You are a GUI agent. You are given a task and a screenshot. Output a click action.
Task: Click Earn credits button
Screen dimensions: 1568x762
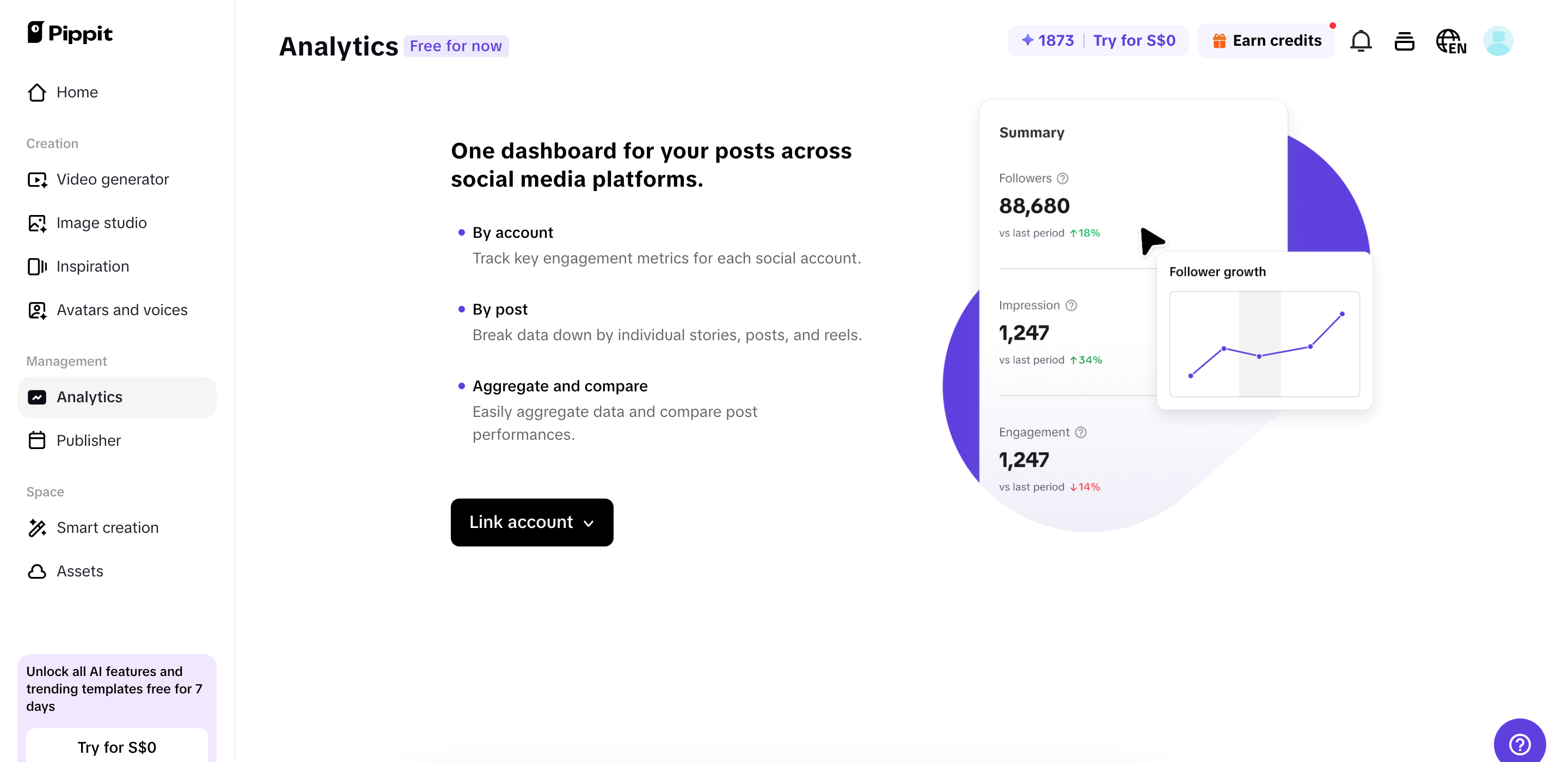click(x=1266, y=41)
